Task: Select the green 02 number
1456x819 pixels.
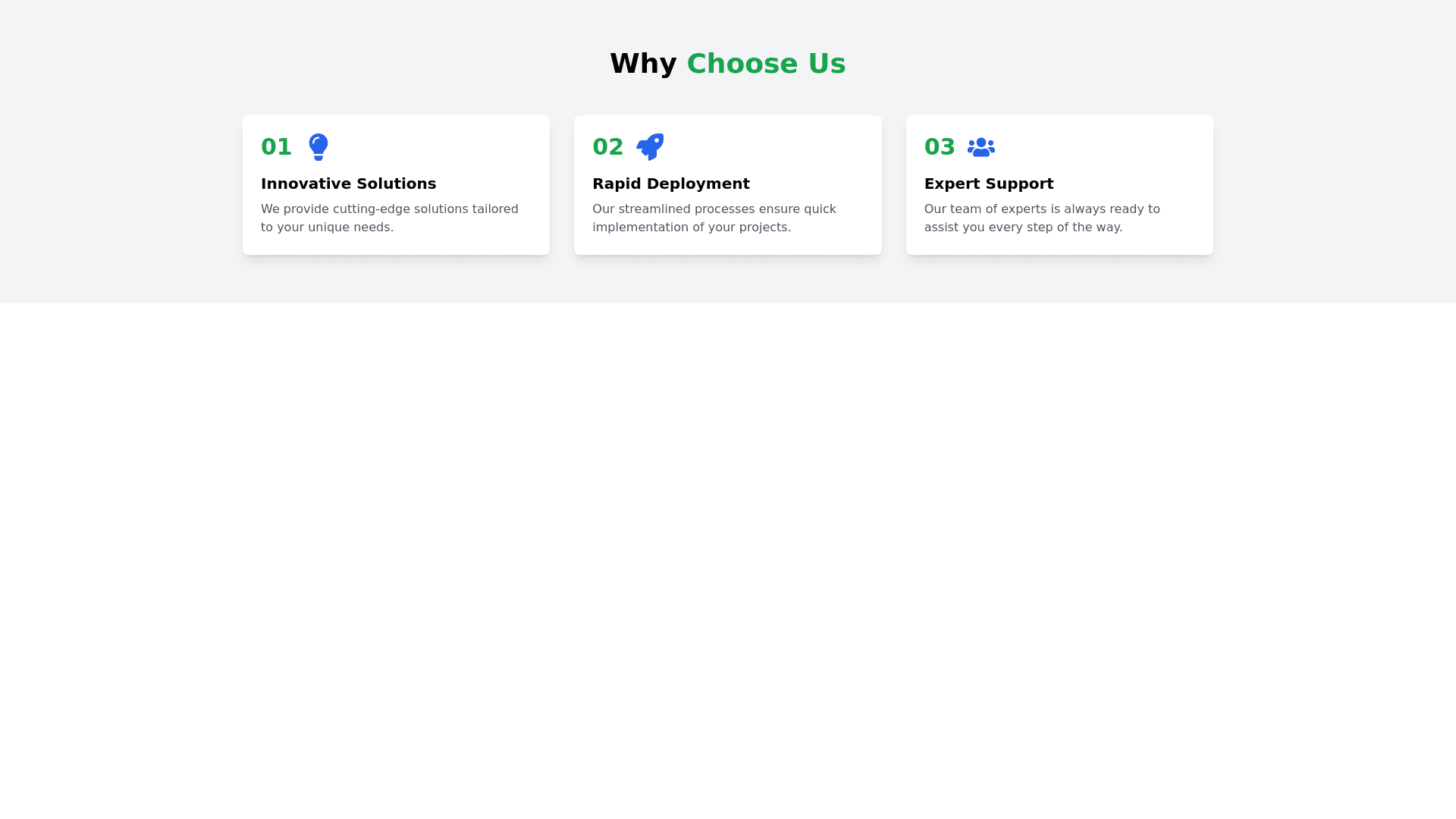Action: (x=607, y=147)
